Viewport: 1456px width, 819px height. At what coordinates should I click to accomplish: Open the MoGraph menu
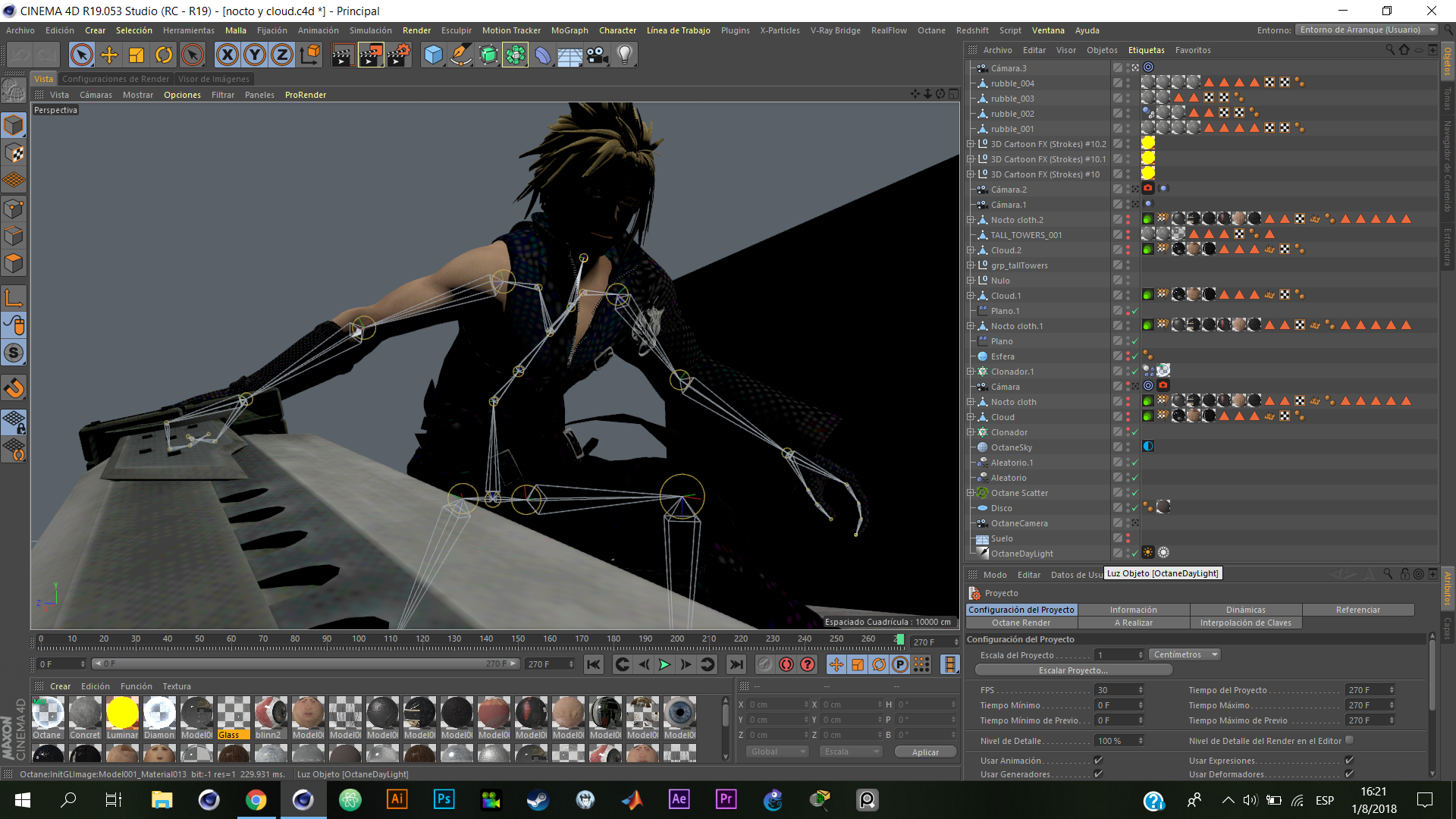click(x=570, y=30)
